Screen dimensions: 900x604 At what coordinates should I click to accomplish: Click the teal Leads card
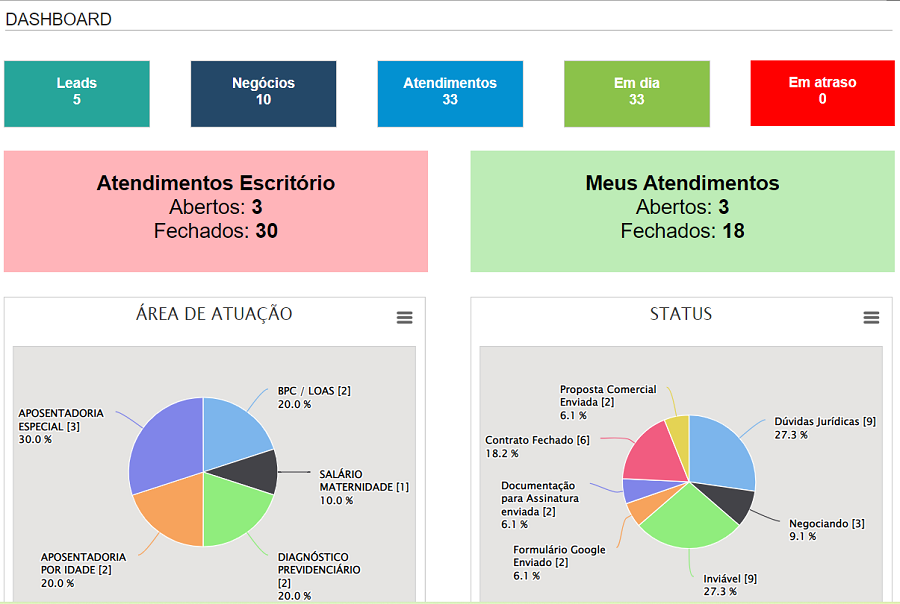(x=77, y=93)
